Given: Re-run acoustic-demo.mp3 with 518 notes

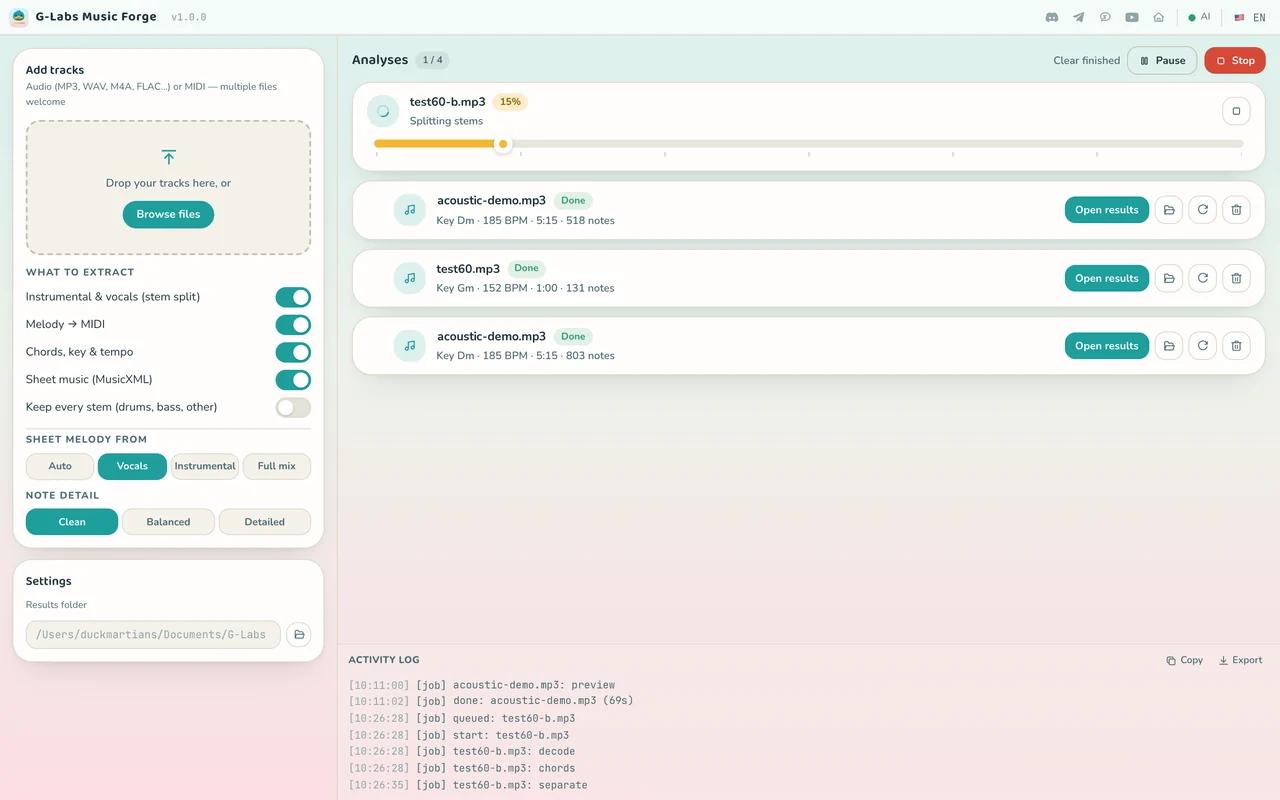Looking at the screenshot, I should tap(1203, 210).
